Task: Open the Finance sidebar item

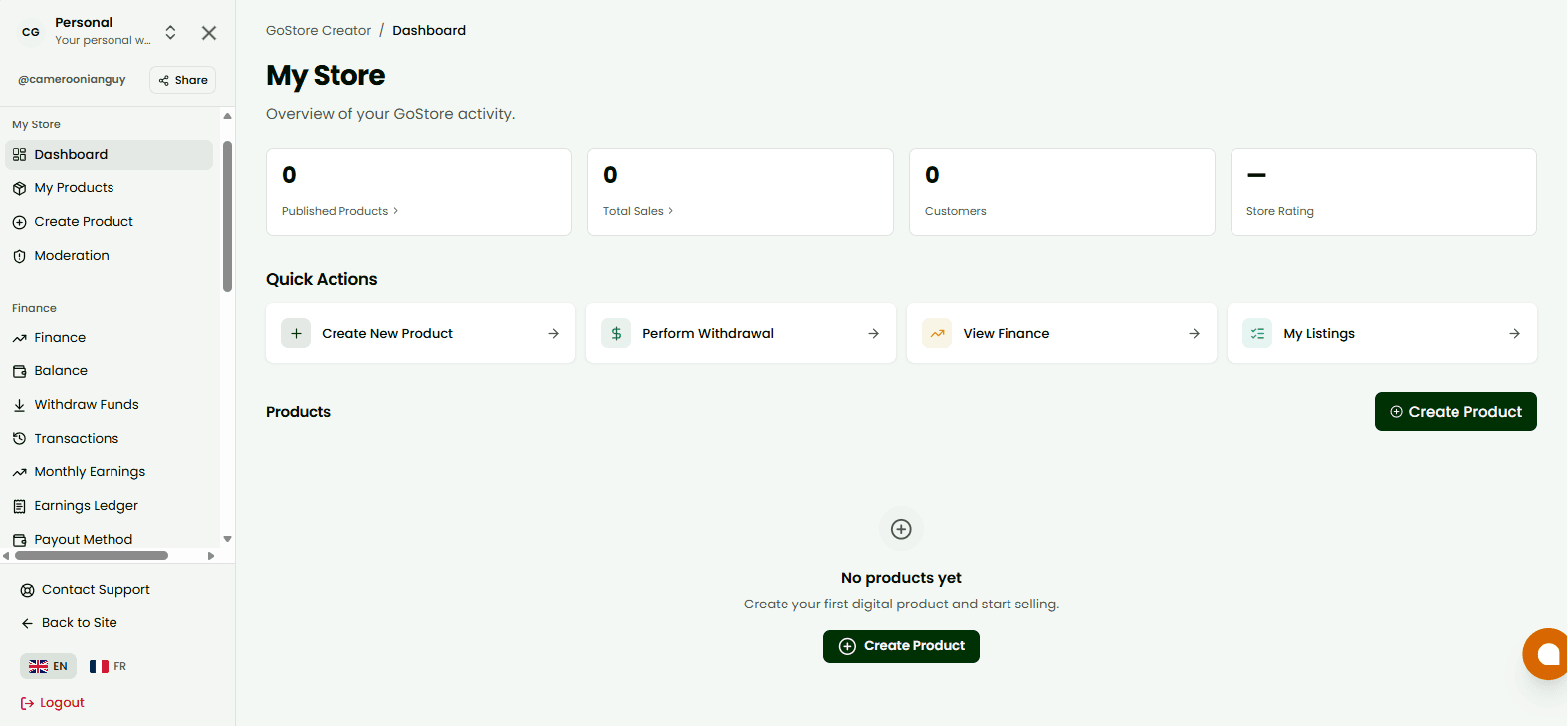Action: pyautogui.click(x=109, y=338)
